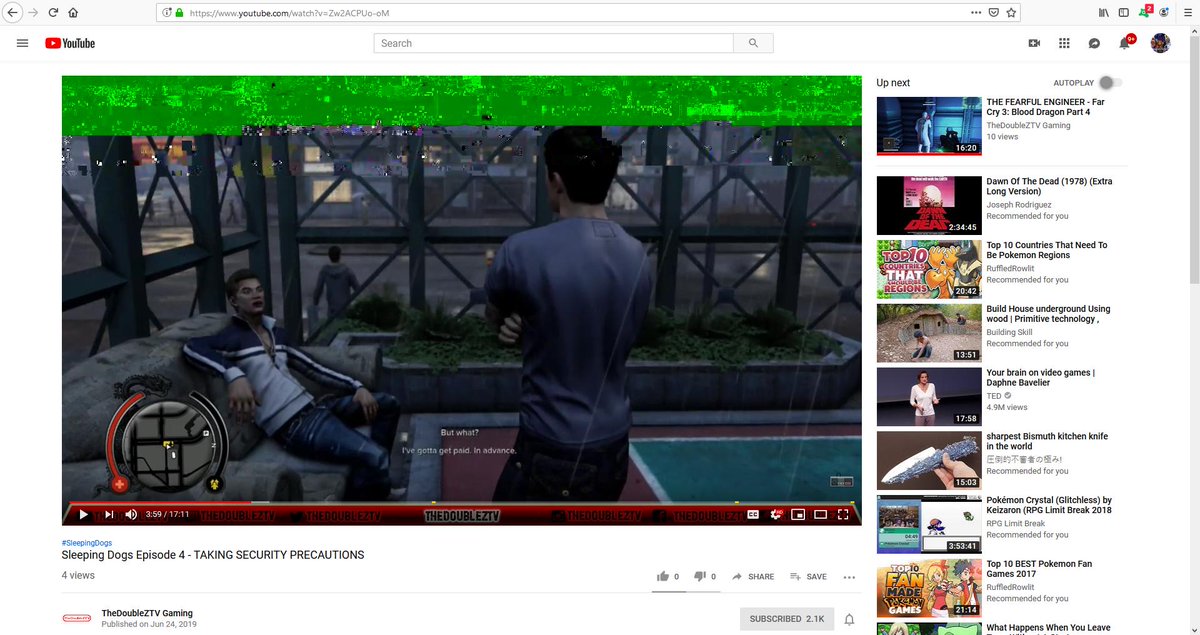Enter full screen mode
The width and height of the screenshot is (1200, 635).
843,515
